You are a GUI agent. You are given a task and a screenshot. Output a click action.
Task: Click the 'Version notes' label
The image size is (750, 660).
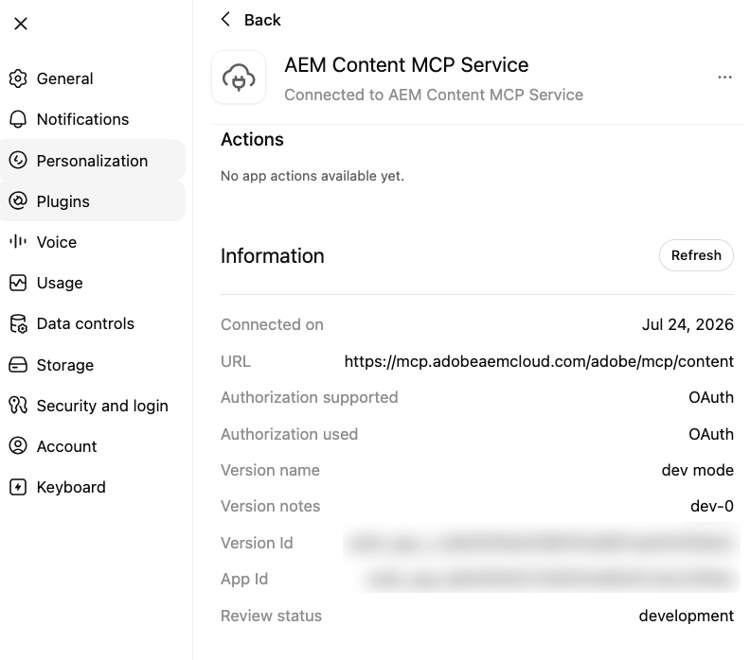(x=270, y=506)
